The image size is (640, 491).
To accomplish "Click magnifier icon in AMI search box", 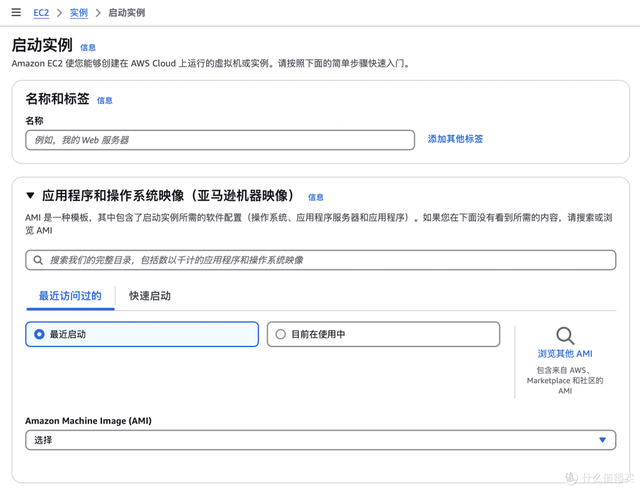I will click(x=38, y=260).
